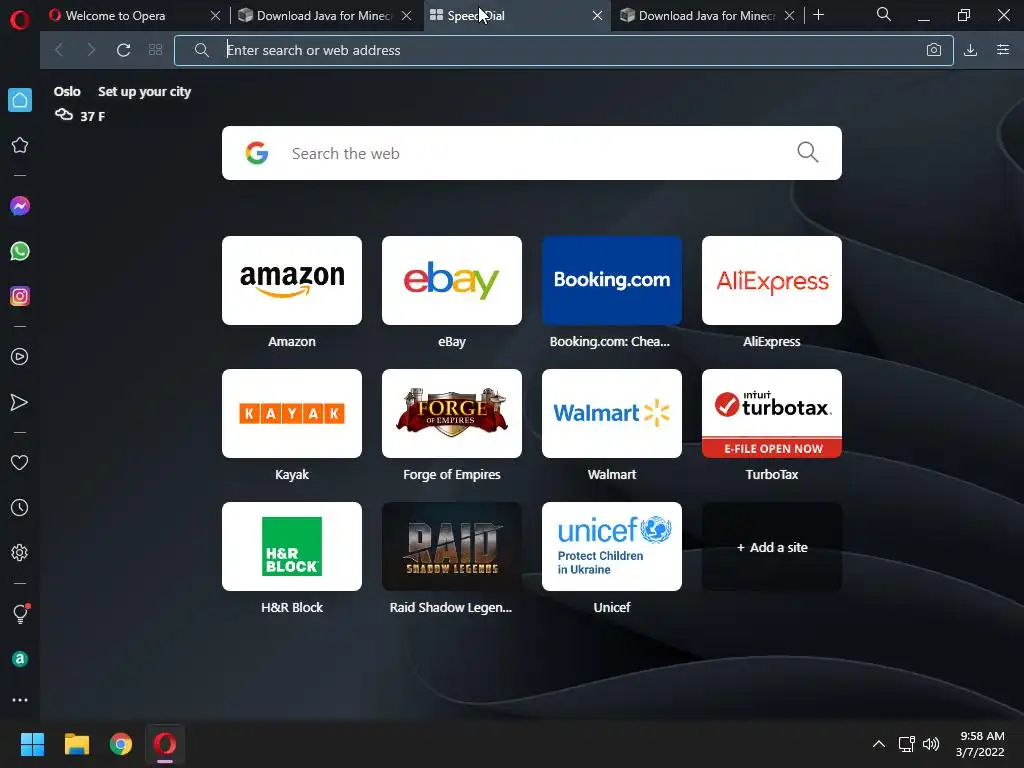Image resolution: width=1024 pixels, height=768 pixels.
Task: Open Instagram in sidebar
Action: [20, 296]
